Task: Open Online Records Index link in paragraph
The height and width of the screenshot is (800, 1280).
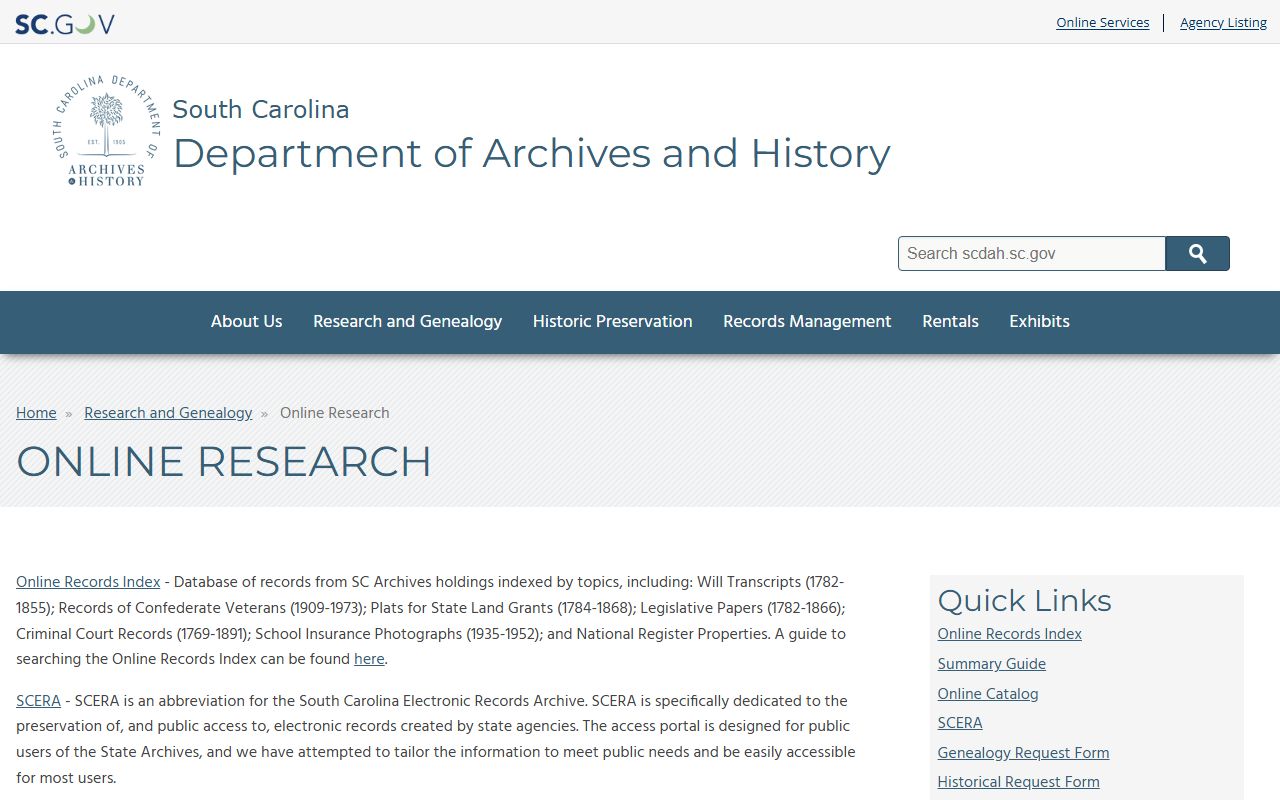Action: [88, 582]
